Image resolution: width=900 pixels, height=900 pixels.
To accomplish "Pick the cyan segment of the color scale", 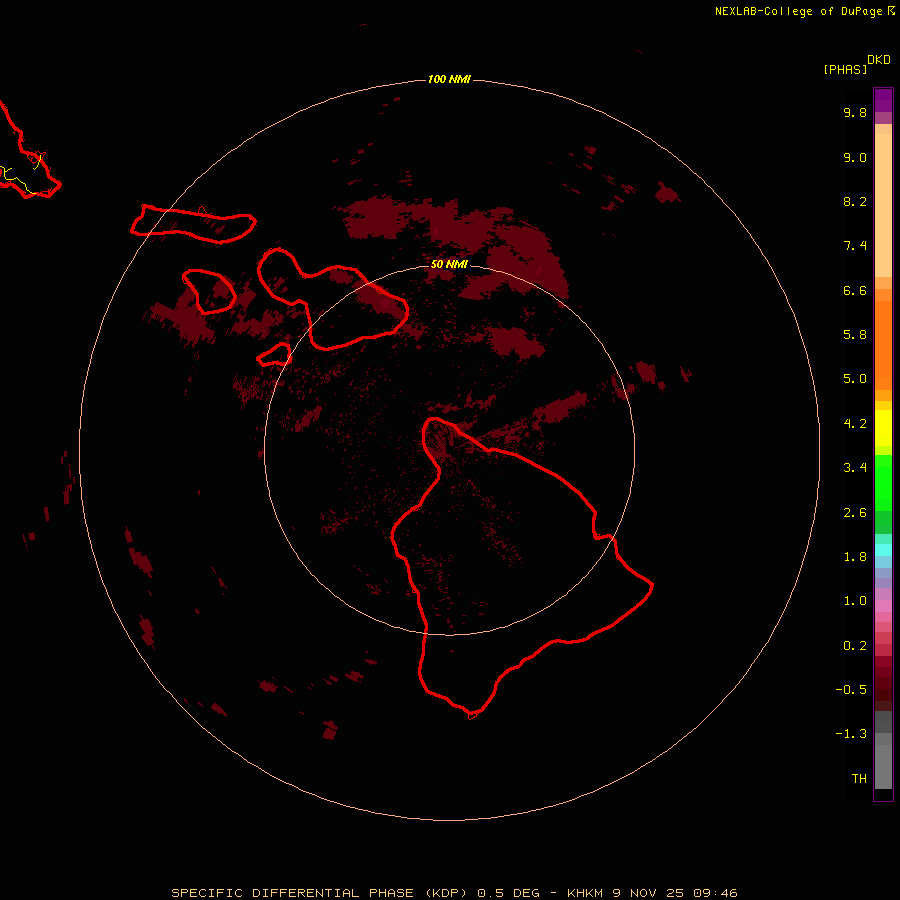I will 883,550.
